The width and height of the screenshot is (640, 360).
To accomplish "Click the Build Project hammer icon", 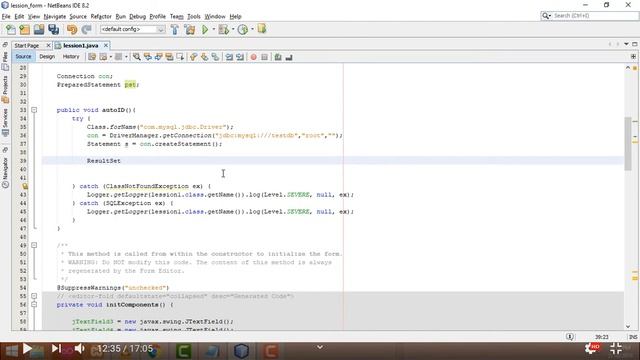I will click(x=175, y=29).
